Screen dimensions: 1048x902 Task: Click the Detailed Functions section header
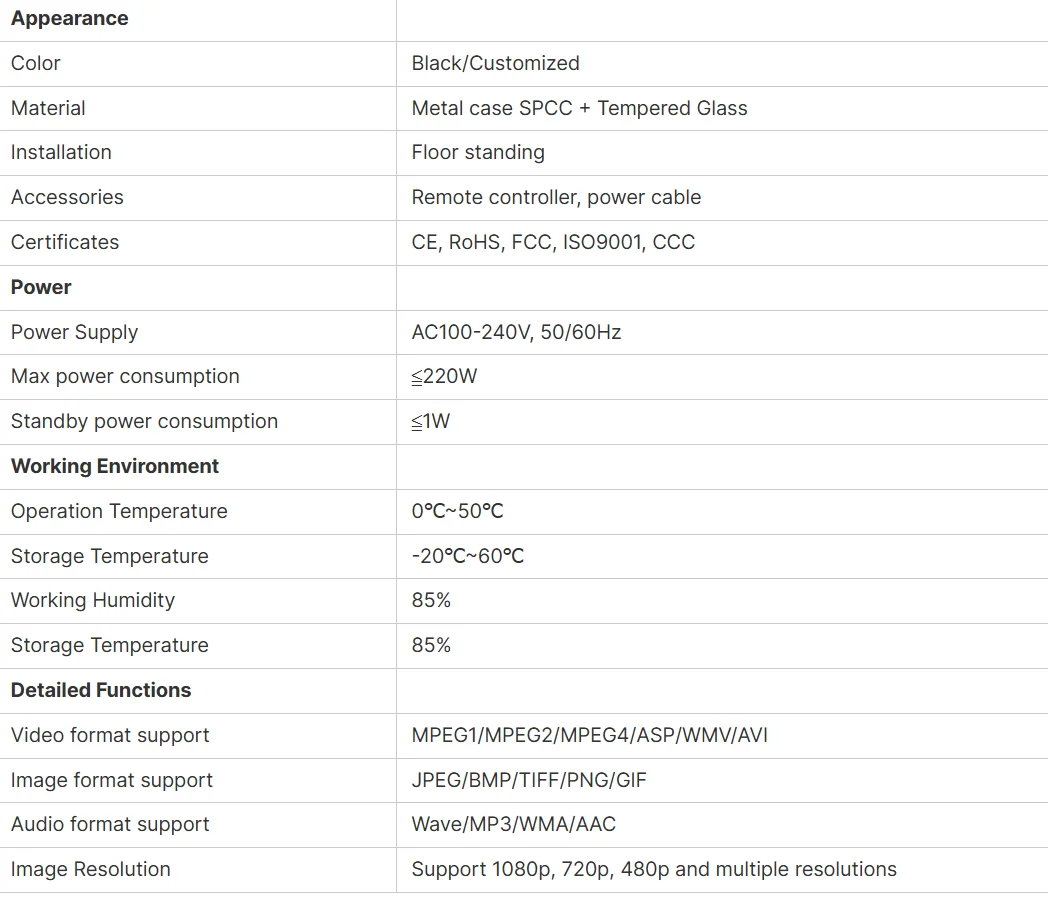[101, 690]
